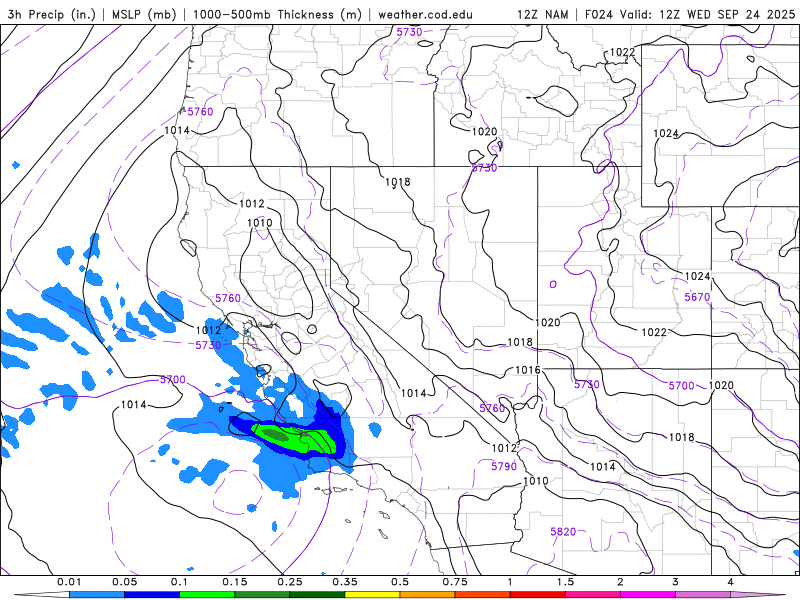Select the yellow 0.35–0.5 legend swatch
Image resolution: width=800 pixels, height=600 pixels.
[372, 595]
